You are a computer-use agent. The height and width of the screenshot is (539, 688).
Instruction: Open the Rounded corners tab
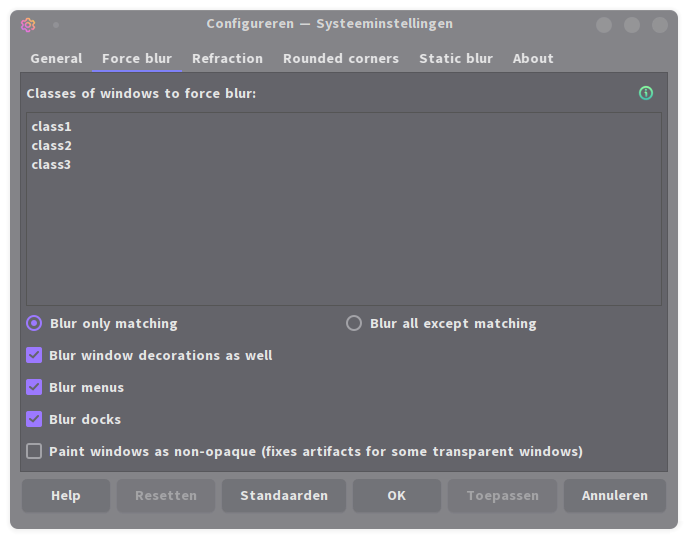341,59
